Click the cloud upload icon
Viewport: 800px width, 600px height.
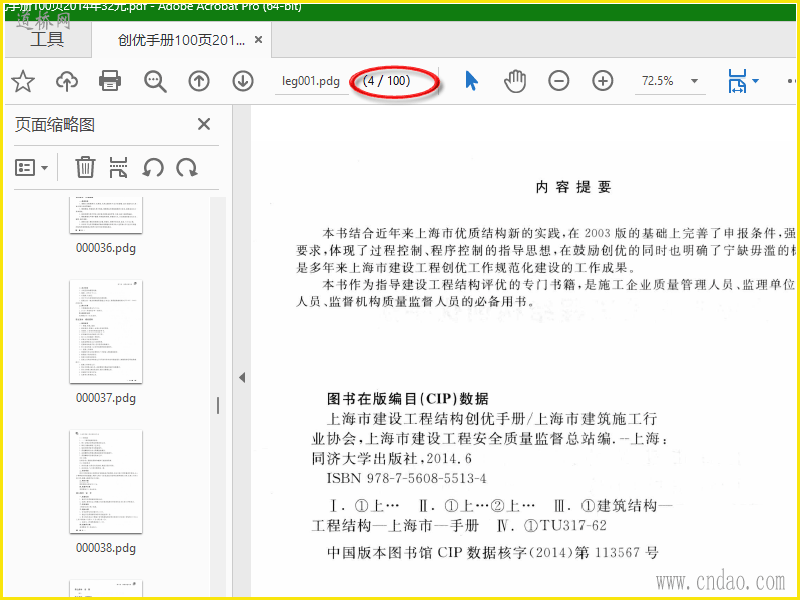[x=67, y=81]
